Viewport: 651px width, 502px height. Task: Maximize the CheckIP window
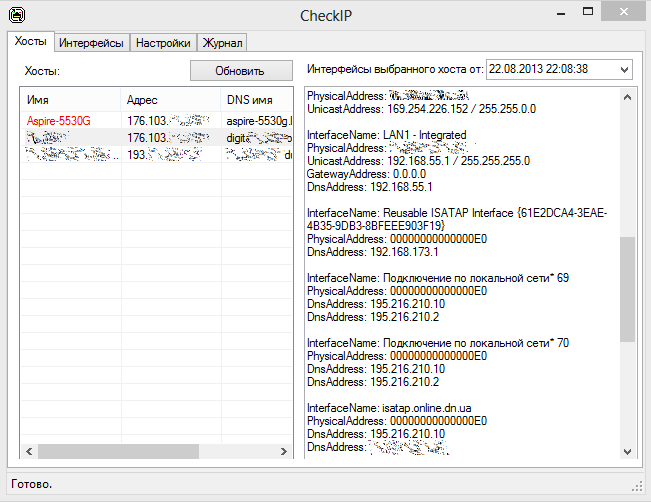587,12
